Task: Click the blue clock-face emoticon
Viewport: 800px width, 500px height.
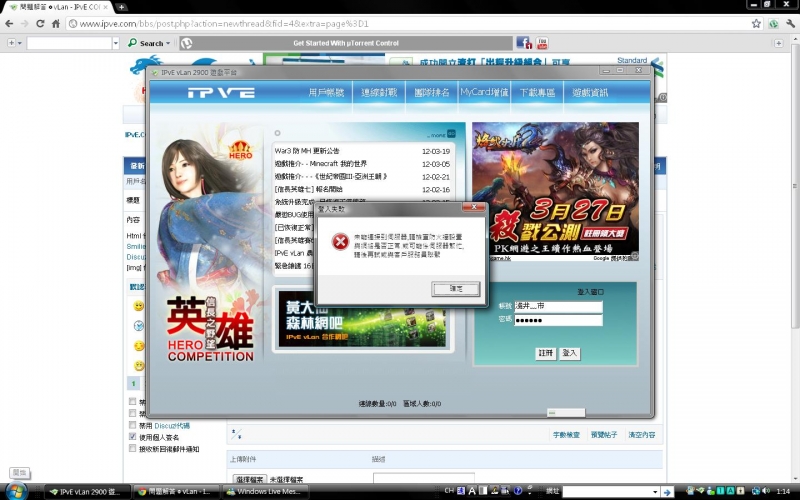Action: [x=138, y=326]
